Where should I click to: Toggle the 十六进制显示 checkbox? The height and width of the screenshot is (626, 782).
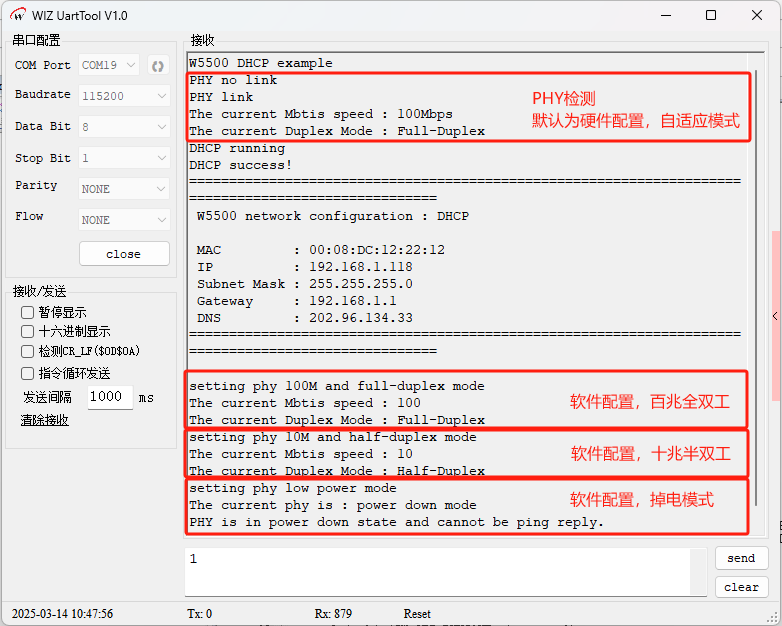click(28, 331)
